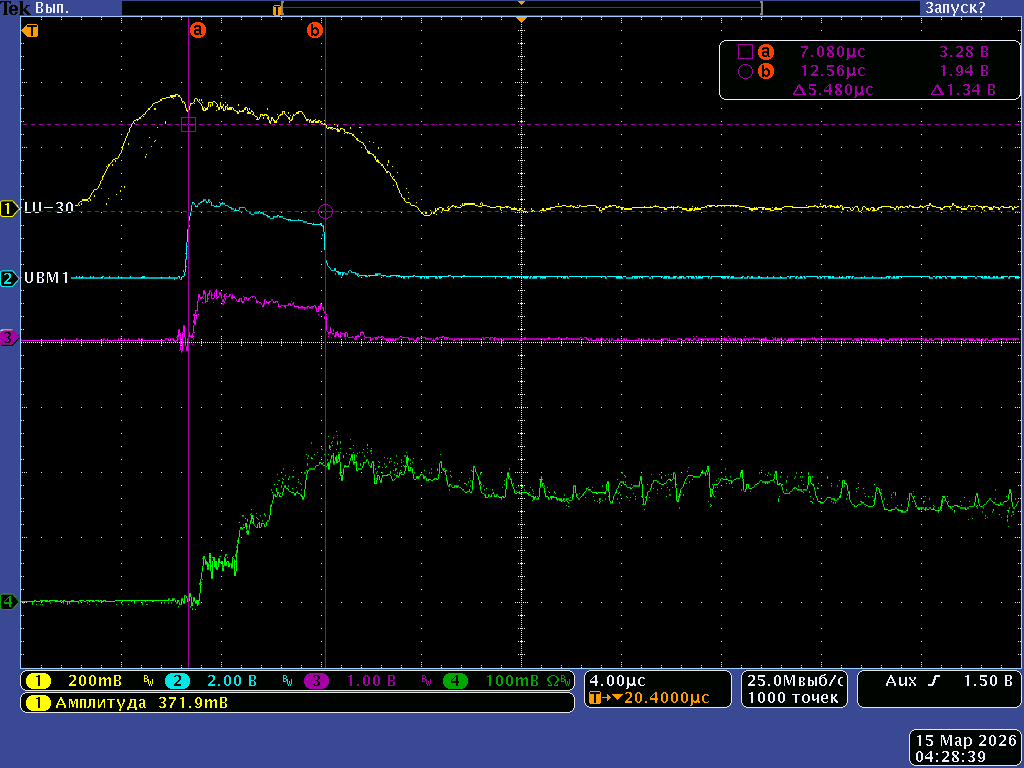1024x768 pixels.
Task: Select the green channel 4 ground marker
Action: click(x=10, y=602)
